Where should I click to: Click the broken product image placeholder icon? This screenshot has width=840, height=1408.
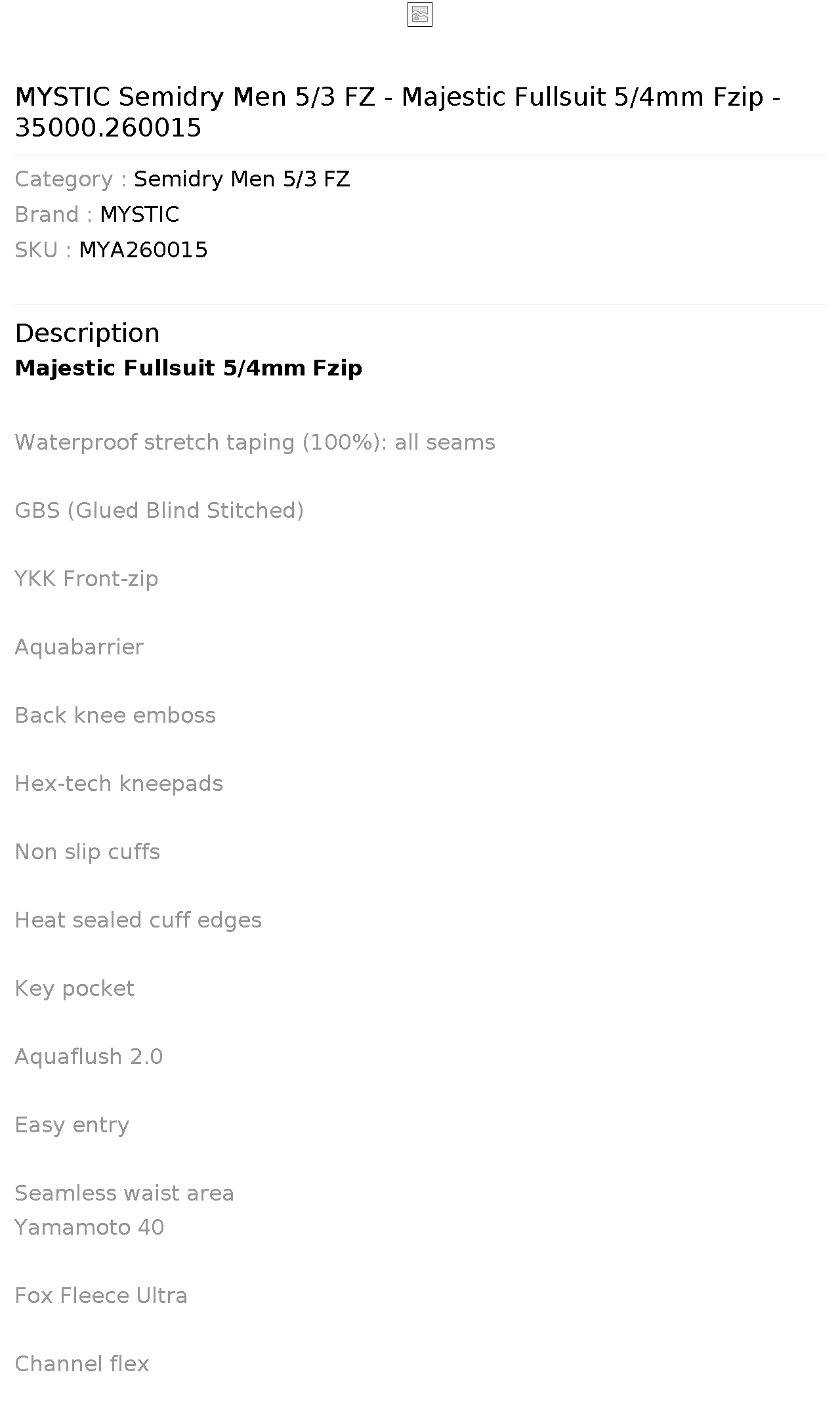(x=420, y=14)
